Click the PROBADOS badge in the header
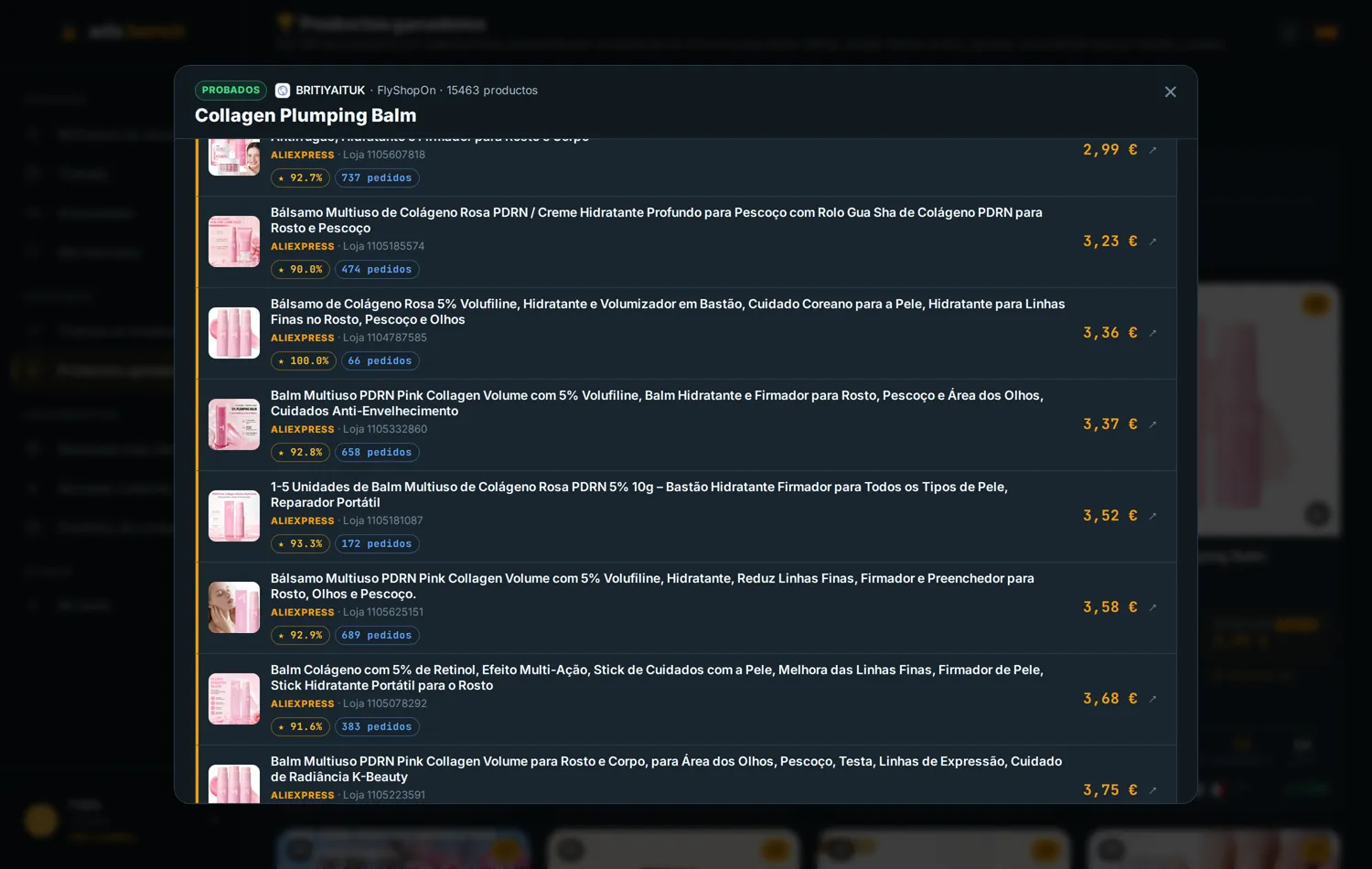 point(230,91)
